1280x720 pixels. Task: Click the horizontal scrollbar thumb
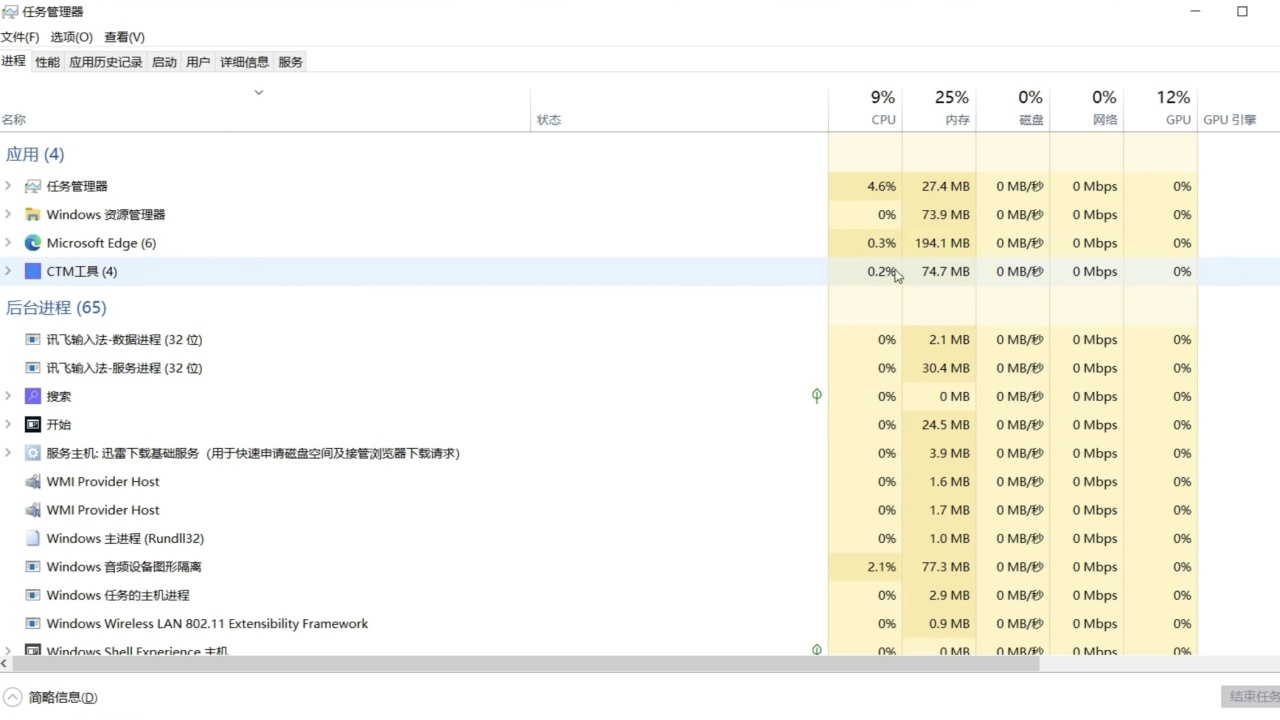[x=526, y=663]
